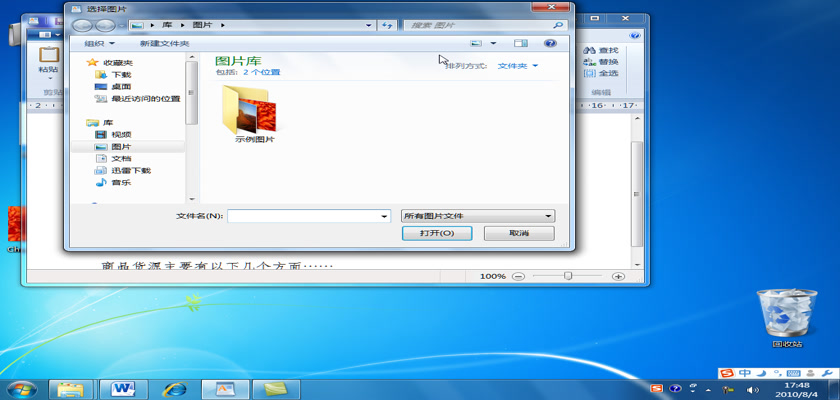Open the 组织 dropdown menu
840x400 pixels.
[x=99, y=44]
